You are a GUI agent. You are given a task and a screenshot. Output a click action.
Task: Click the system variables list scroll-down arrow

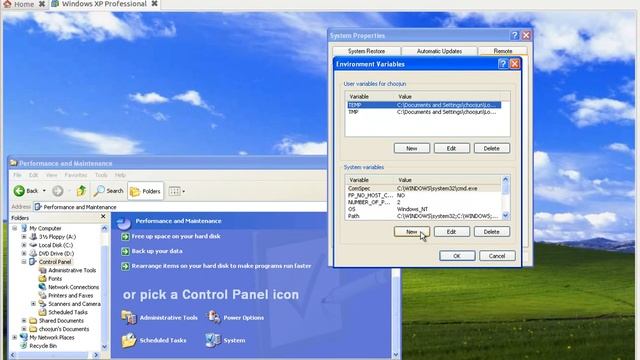point(506,216)
